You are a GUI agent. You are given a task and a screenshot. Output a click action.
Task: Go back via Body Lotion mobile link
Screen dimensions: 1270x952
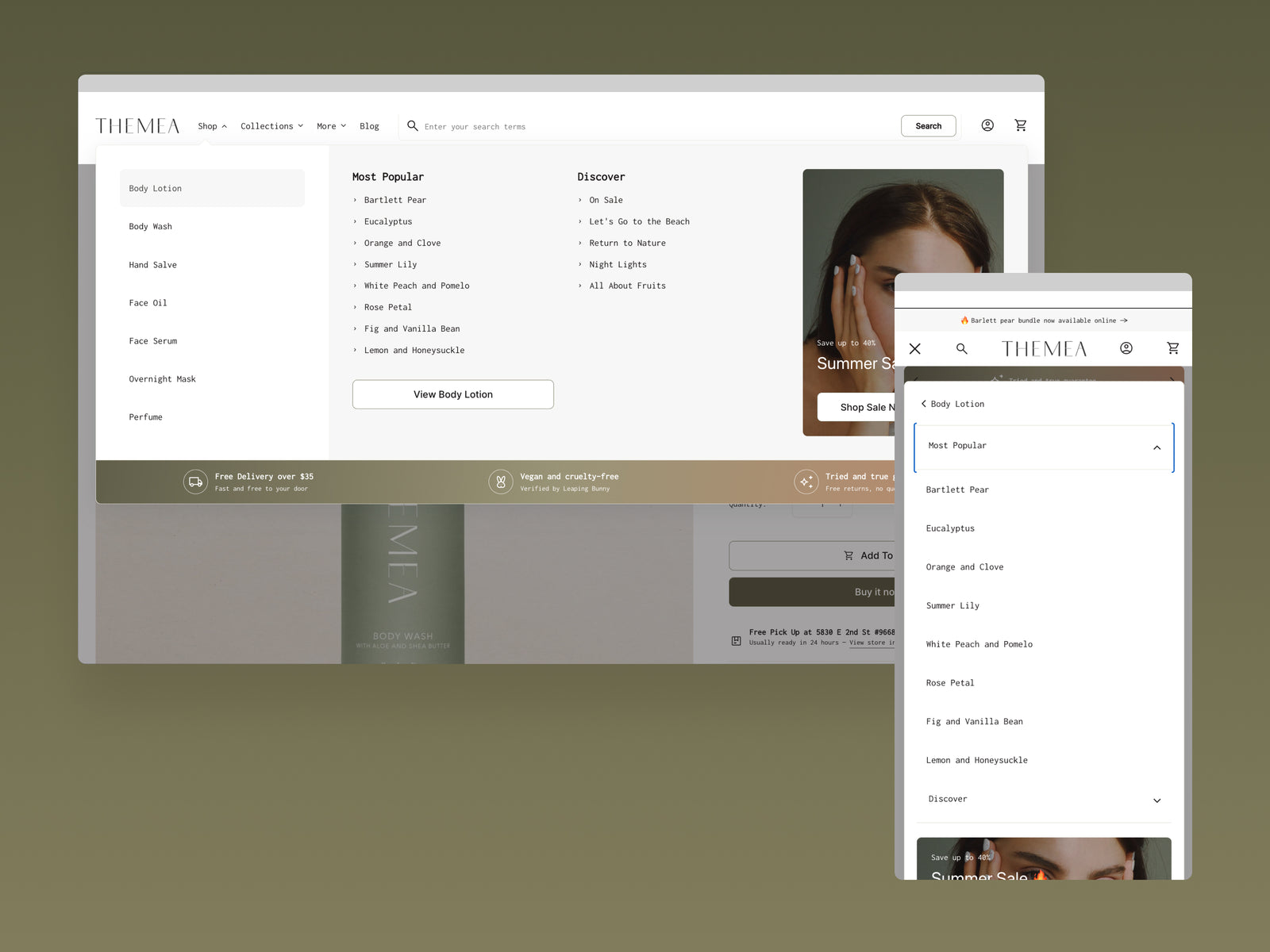coord(952,404)
